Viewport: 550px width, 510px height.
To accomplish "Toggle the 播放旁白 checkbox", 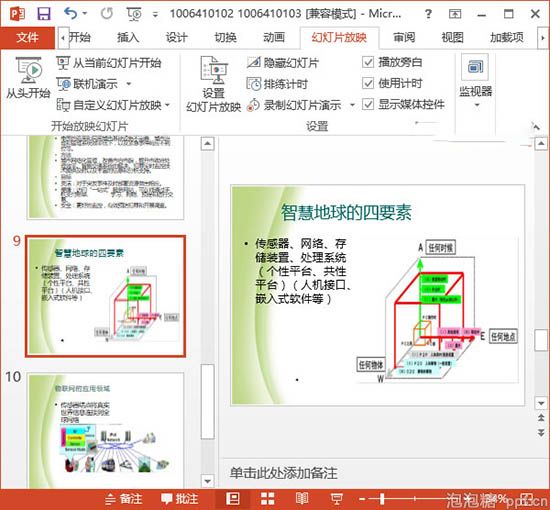I will (x=368, y=62).
